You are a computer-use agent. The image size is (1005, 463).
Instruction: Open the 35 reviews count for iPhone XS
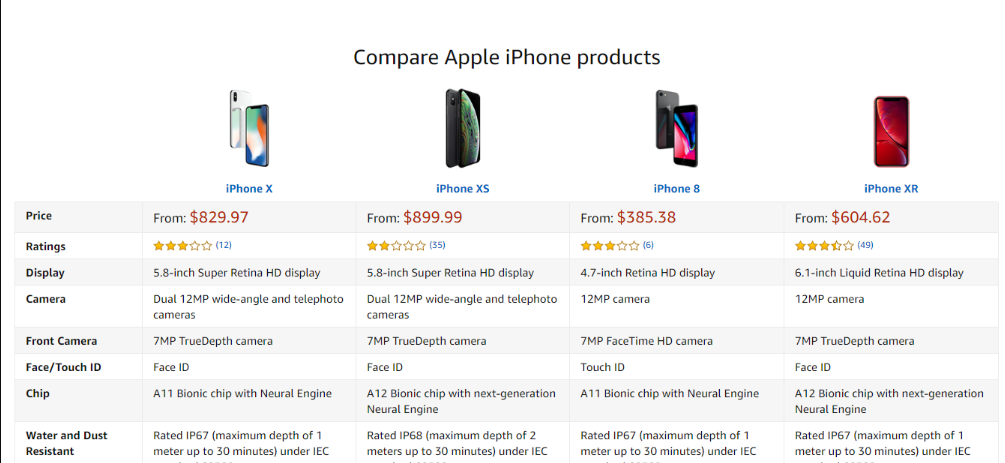click(x=437, y=245)
